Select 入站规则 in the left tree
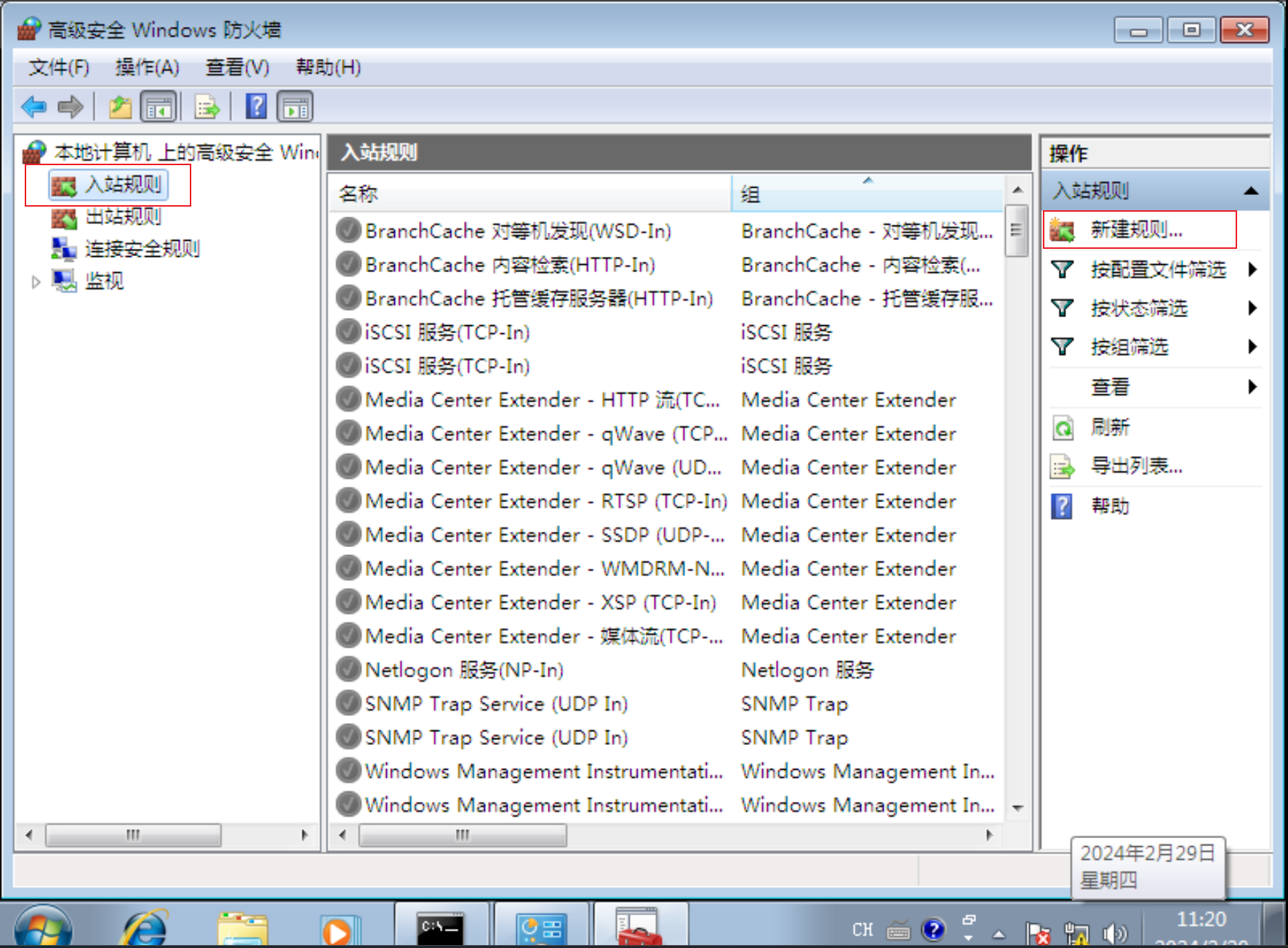The height and width of the screenshot is (948, 1288). [x=109, y=185]
